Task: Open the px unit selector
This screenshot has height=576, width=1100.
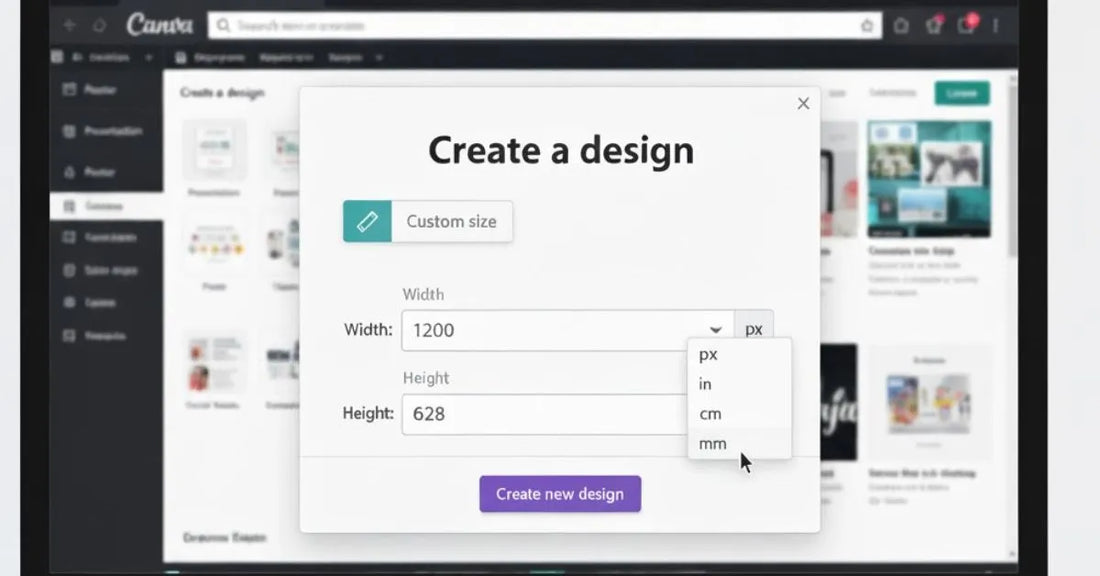Action: pos(754,330)
